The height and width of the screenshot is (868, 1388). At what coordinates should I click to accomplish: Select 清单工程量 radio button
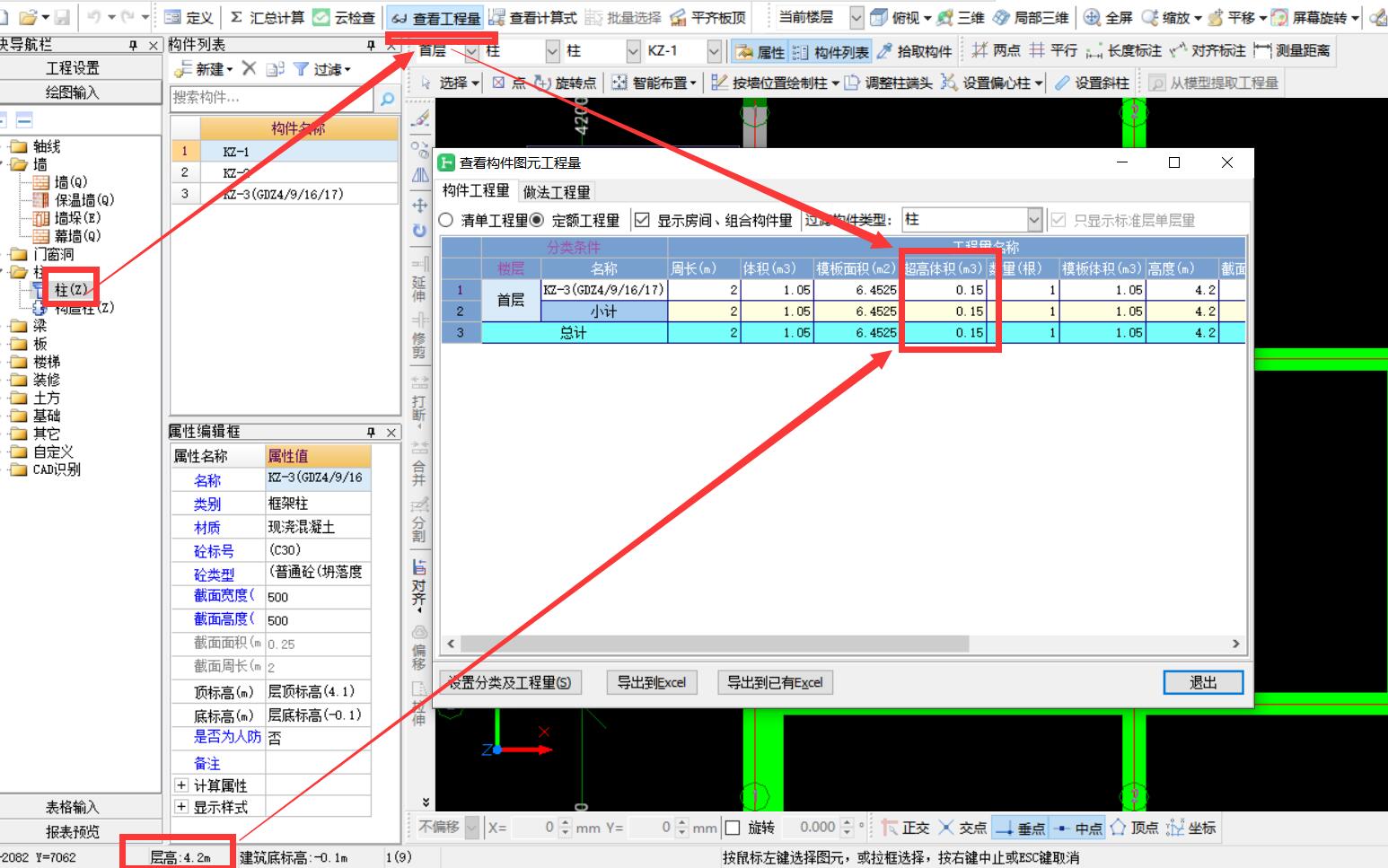[x=446, y=220]
